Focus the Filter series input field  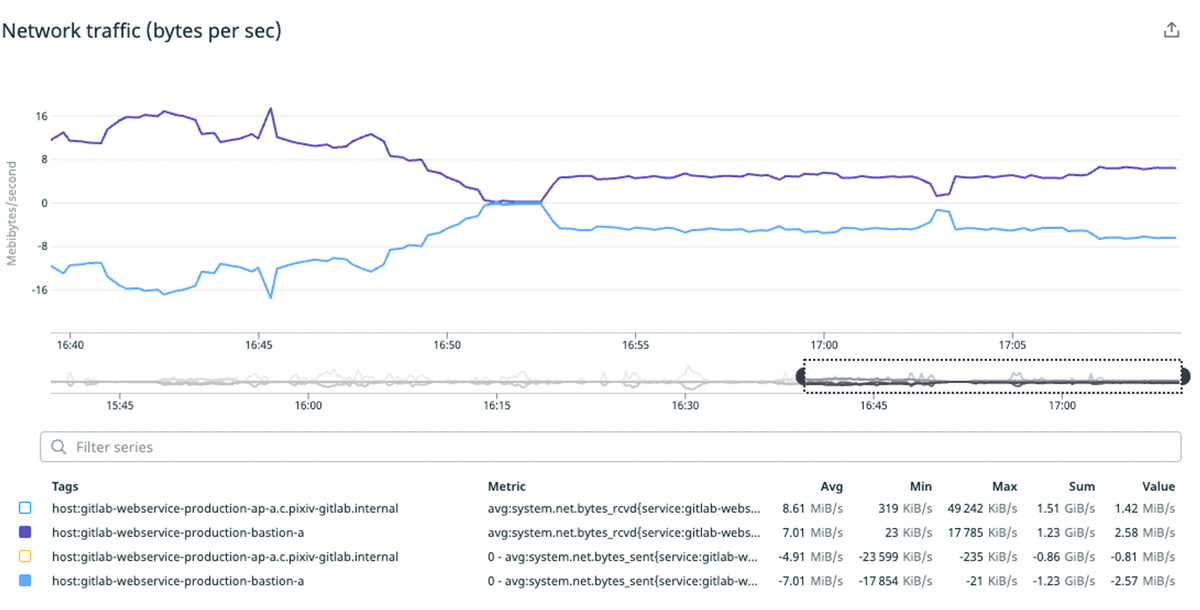click(x=612, y=447)
